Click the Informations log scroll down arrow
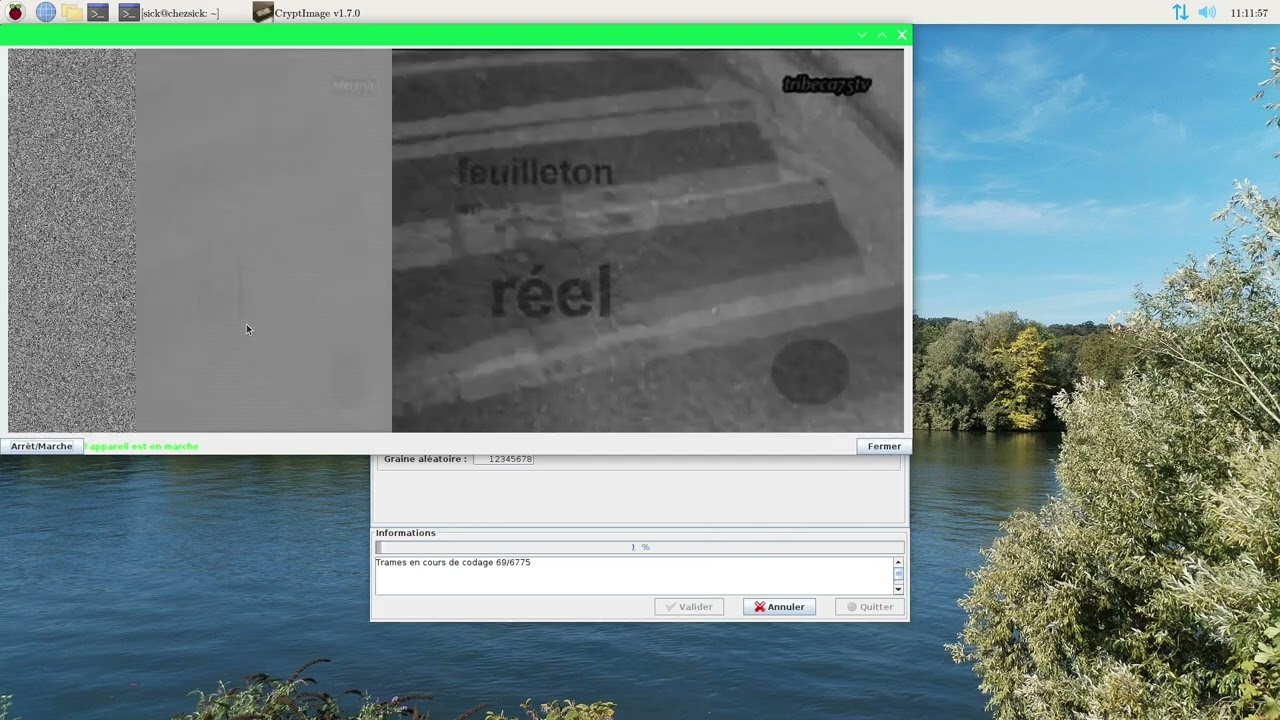The height and width of the screenshot is (720, 1280). tap(898, 589)
